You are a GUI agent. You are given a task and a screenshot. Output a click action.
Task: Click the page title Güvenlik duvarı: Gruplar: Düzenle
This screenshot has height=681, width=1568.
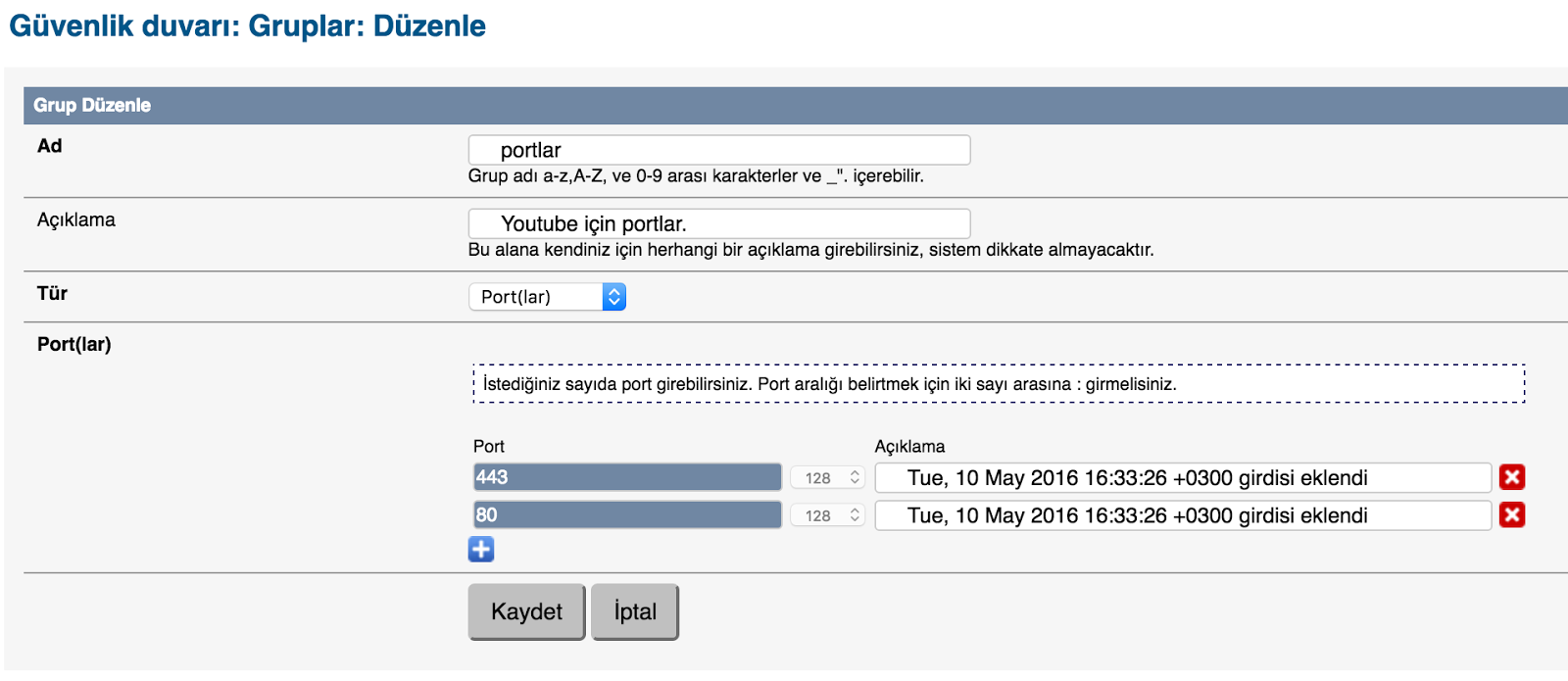(247, 26)
